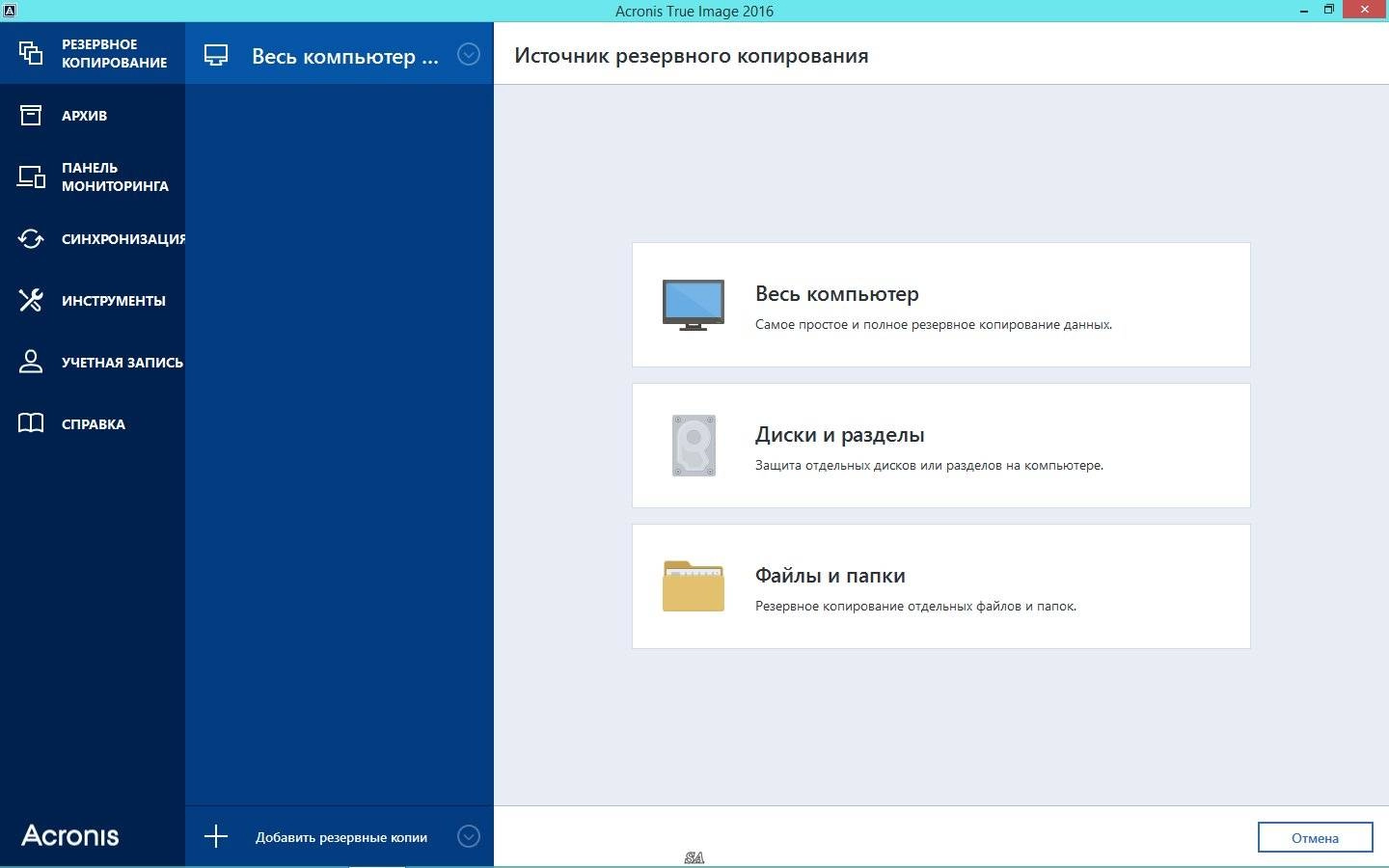Click the blue monitor icon in source list
The width and height of the screenshot is (1389, 868).
(x=694, y=305)
